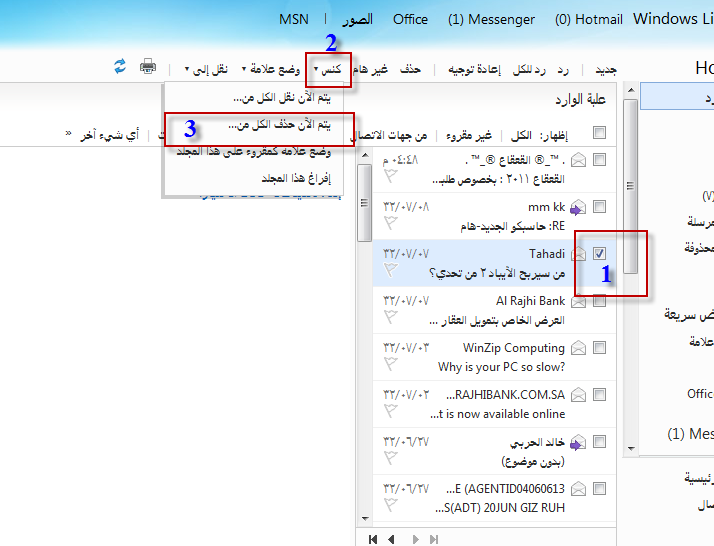Click flag icon on mm kk message
Viewport: 714px width, 546px height.
coord(391,223)
